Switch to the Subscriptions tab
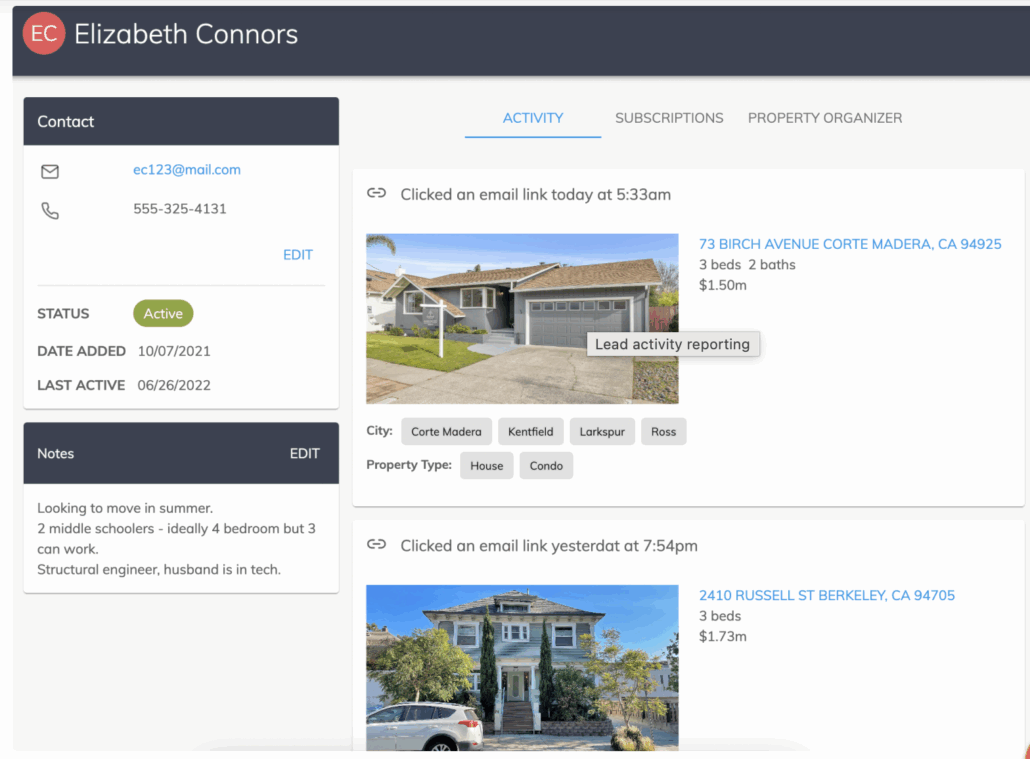Screen dimensions: 1030x759 click(x=669, y=117)
